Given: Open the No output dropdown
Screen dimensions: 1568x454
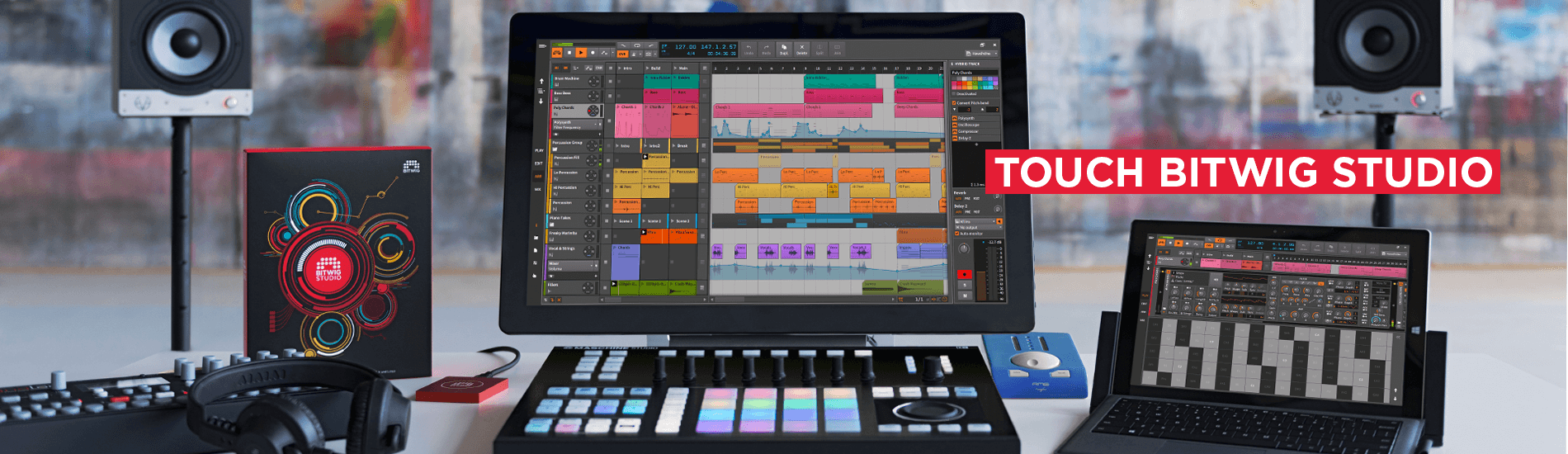Looking at the screenshot, I should click(979, 227).
